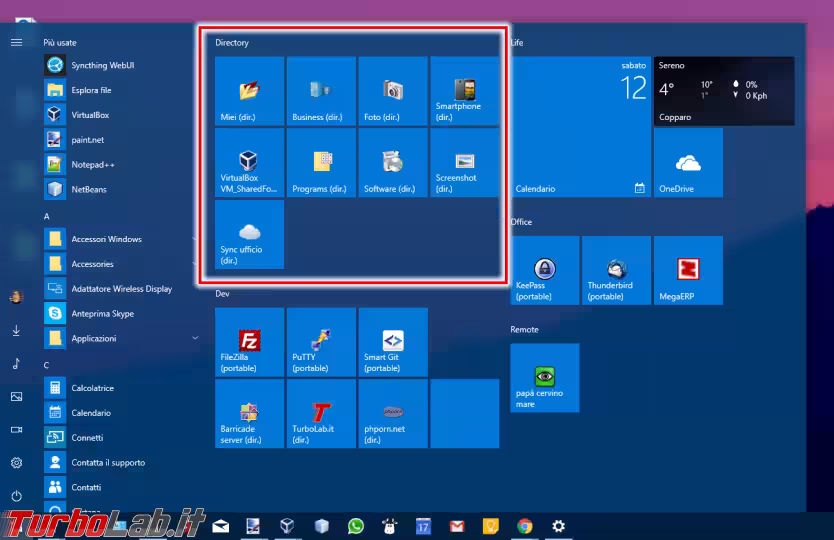834x540 pixels.
Task: Open the TurboLab.it (dir.) tile
Action: pos(321,414)
